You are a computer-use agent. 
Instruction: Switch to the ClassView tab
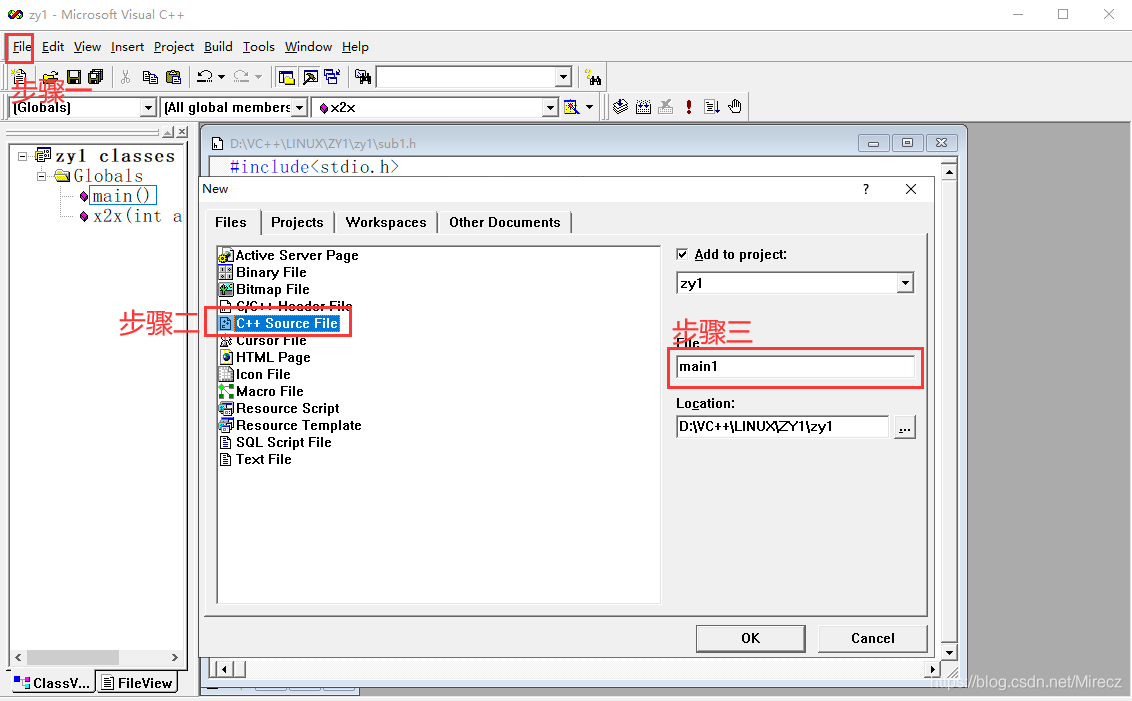tap(52, 683)
